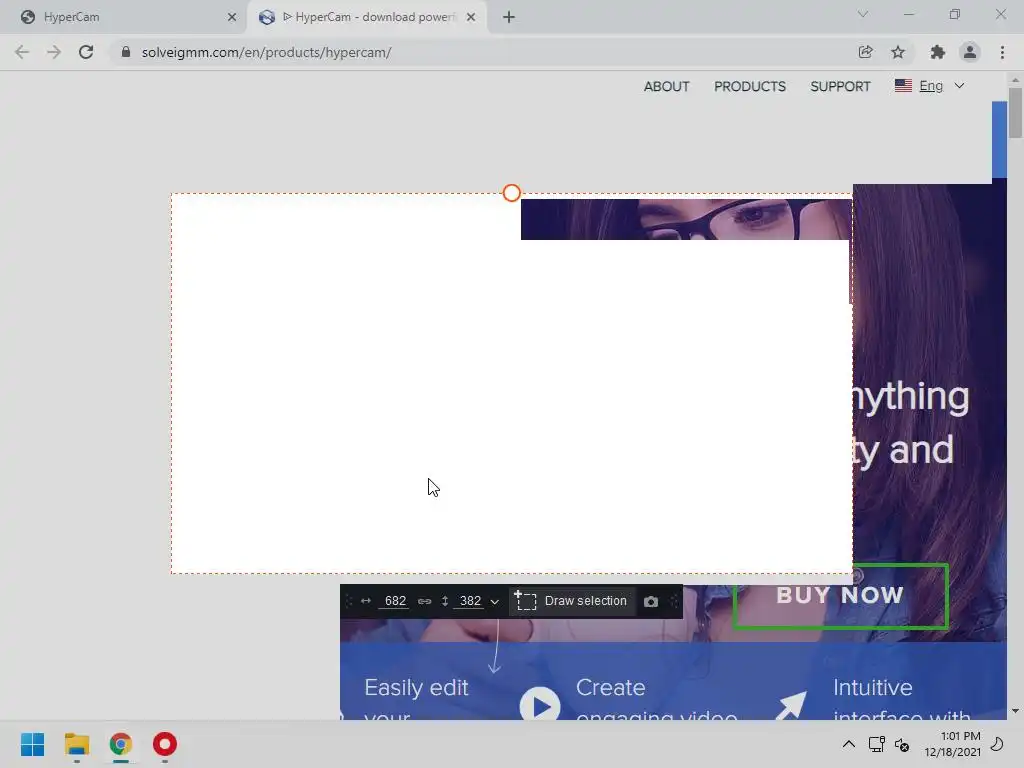Viewport: 1024px width, 768px height.
Task: Open Chrome three-dot menu
Action: (x=1002, y=52)
